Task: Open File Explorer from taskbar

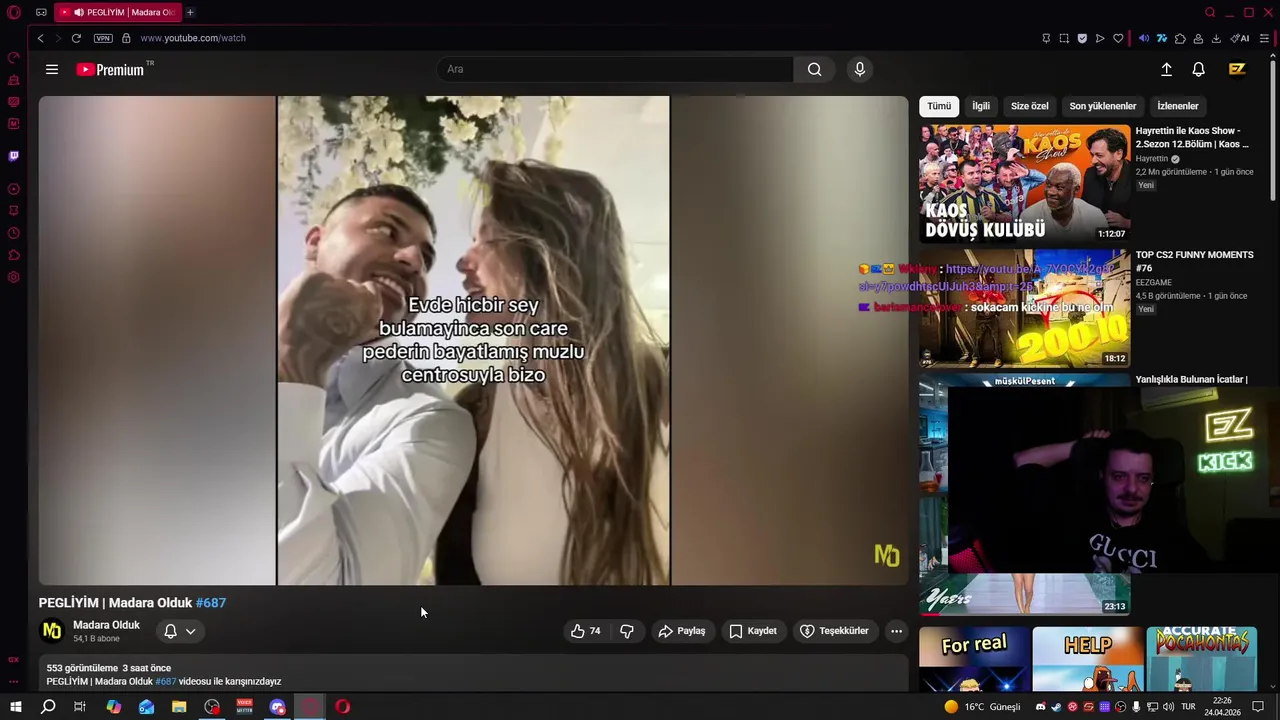Action: (x=179, y=707)
